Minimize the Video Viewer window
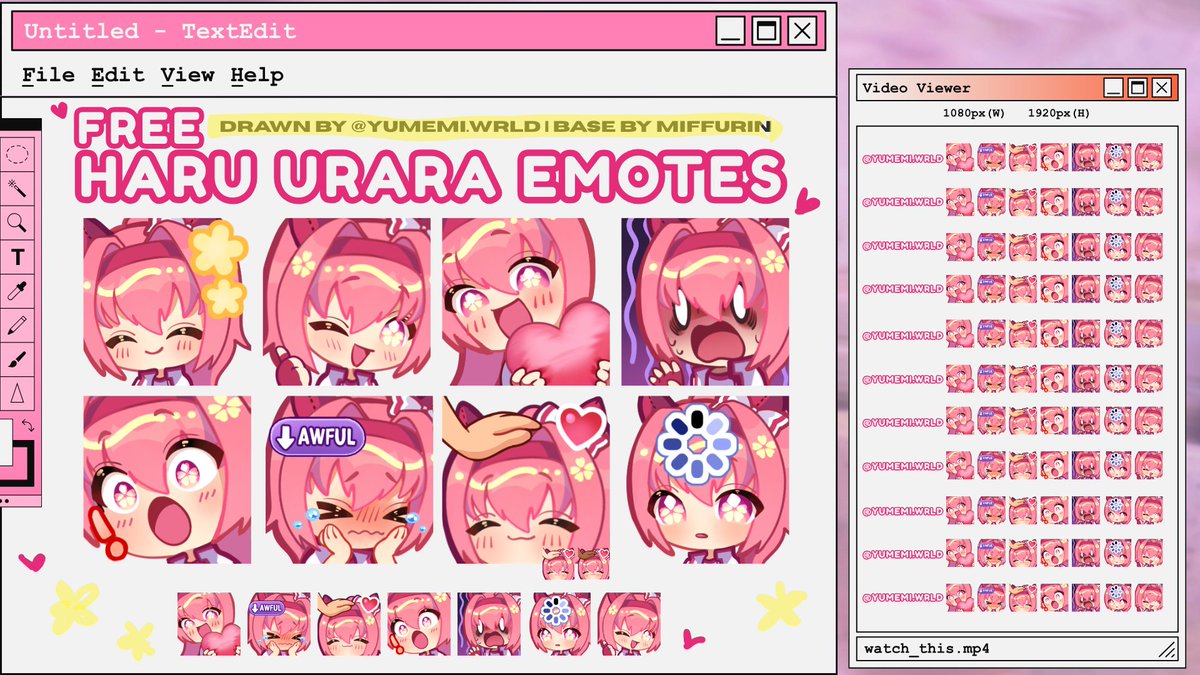Image resolution: width=1200 pixels, height=675 pixels. coord(1113,88)
